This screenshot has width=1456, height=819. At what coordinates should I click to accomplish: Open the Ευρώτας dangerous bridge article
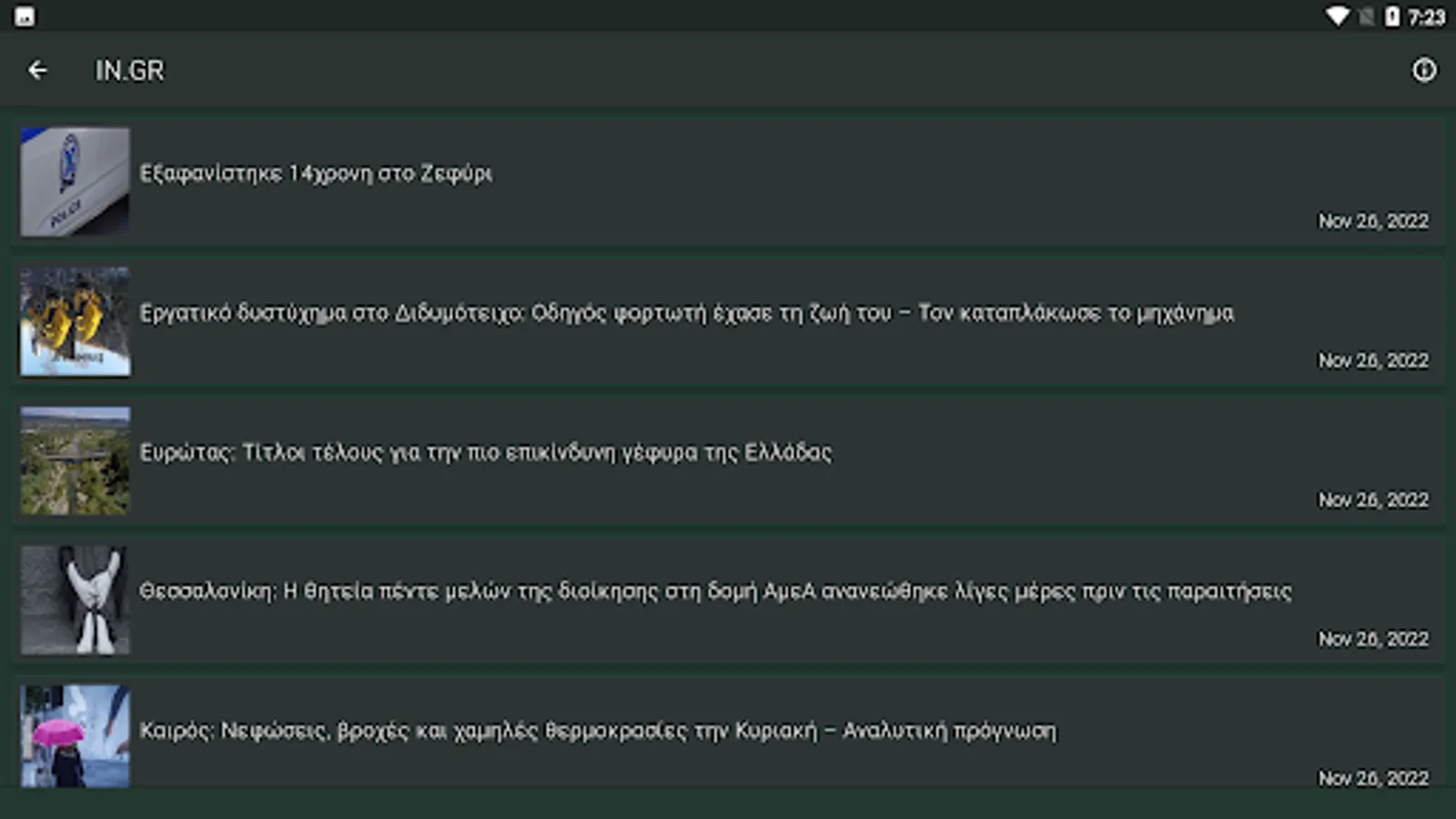pos(485,452)
